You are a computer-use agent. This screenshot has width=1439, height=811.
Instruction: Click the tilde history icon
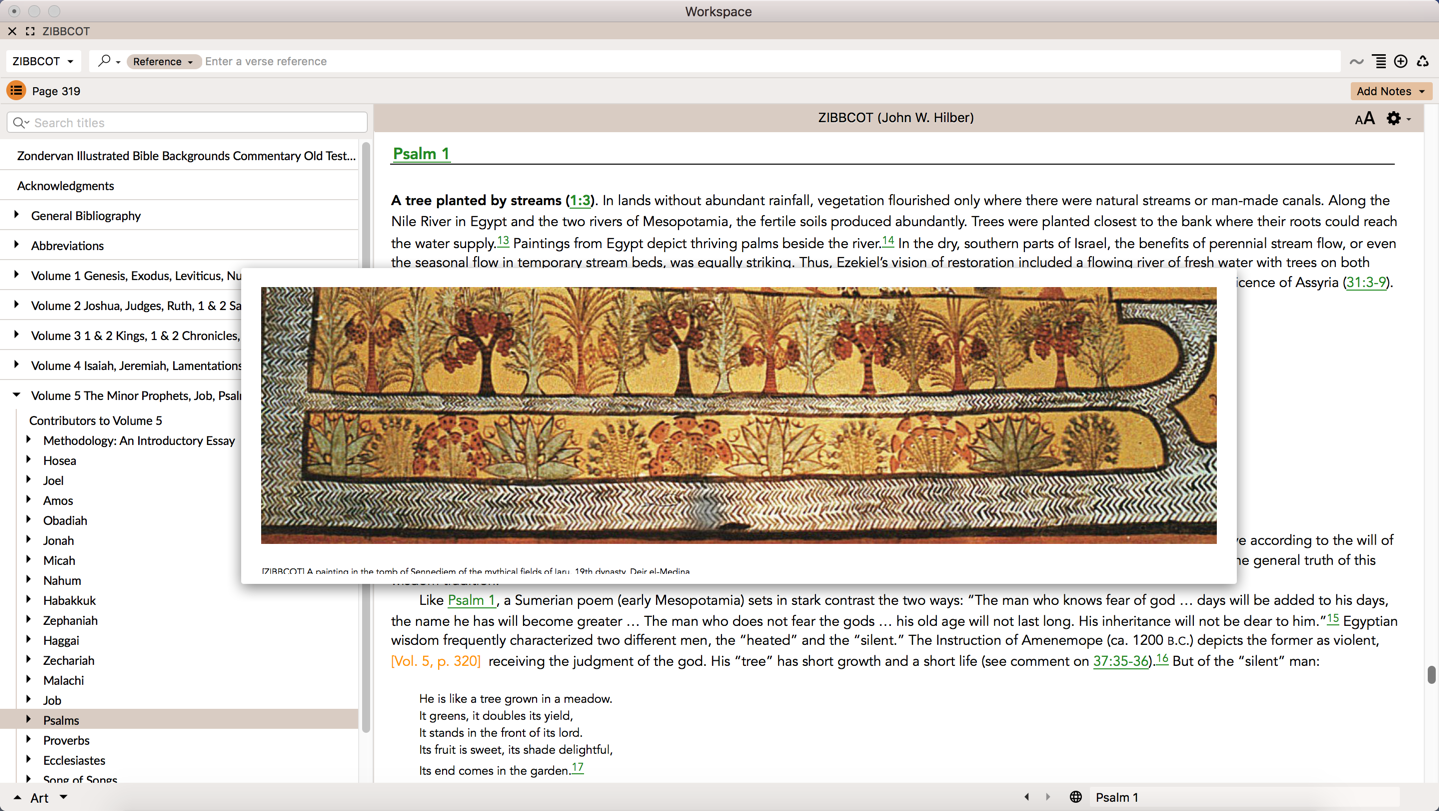click(x=1356, y=62)
